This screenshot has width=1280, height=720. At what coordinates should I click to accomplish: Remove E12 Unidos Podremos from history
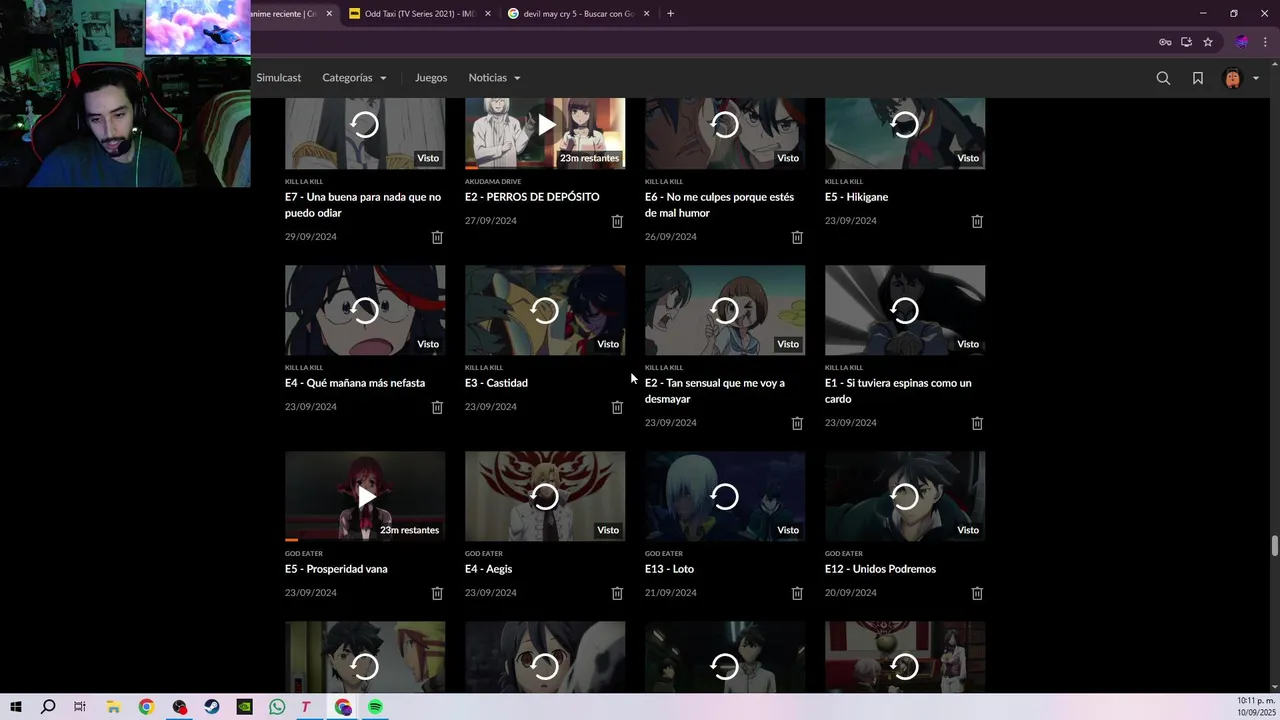977,593
